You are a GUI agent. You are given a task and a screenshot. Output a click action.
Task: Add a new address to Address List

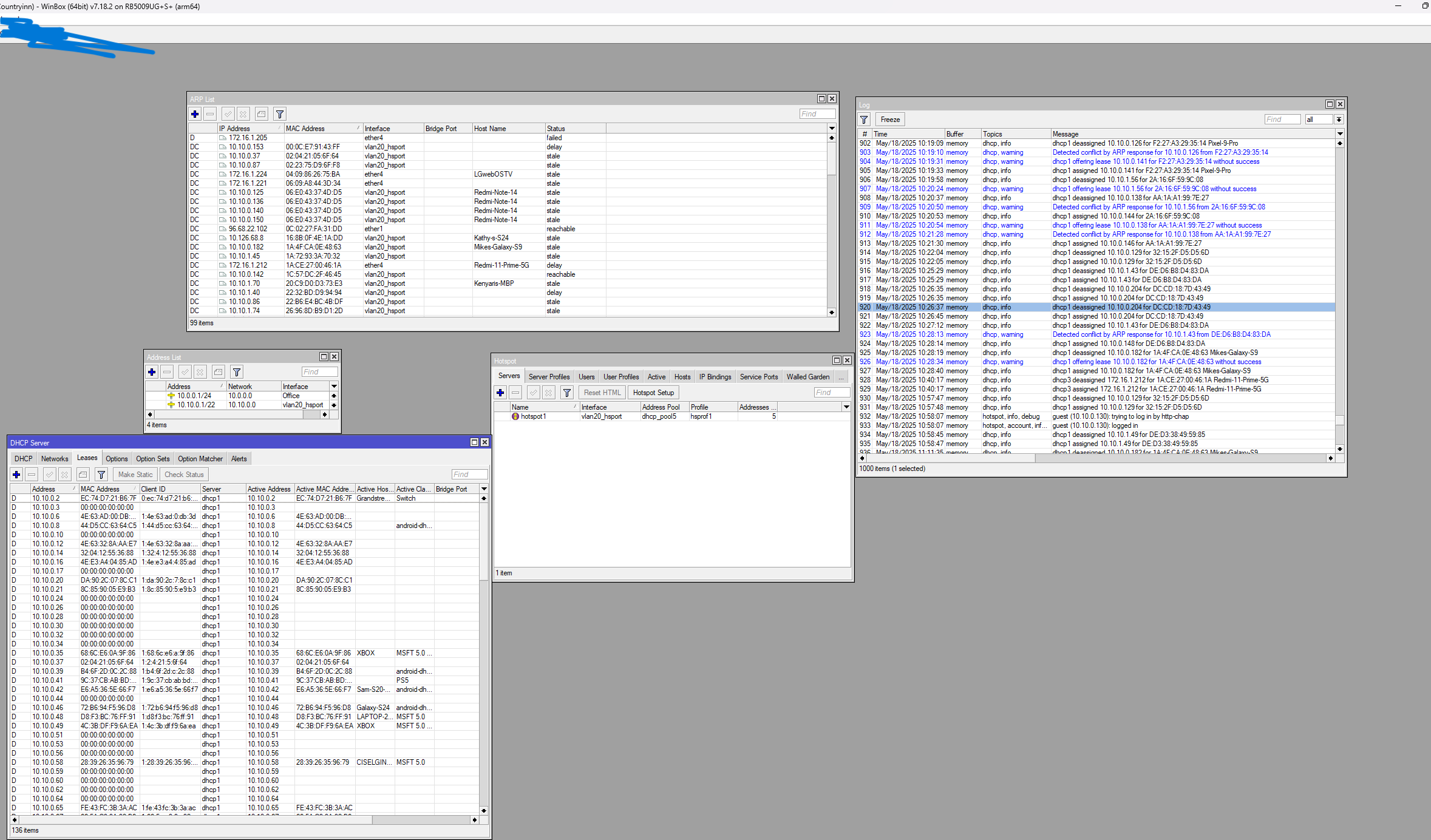151,372
